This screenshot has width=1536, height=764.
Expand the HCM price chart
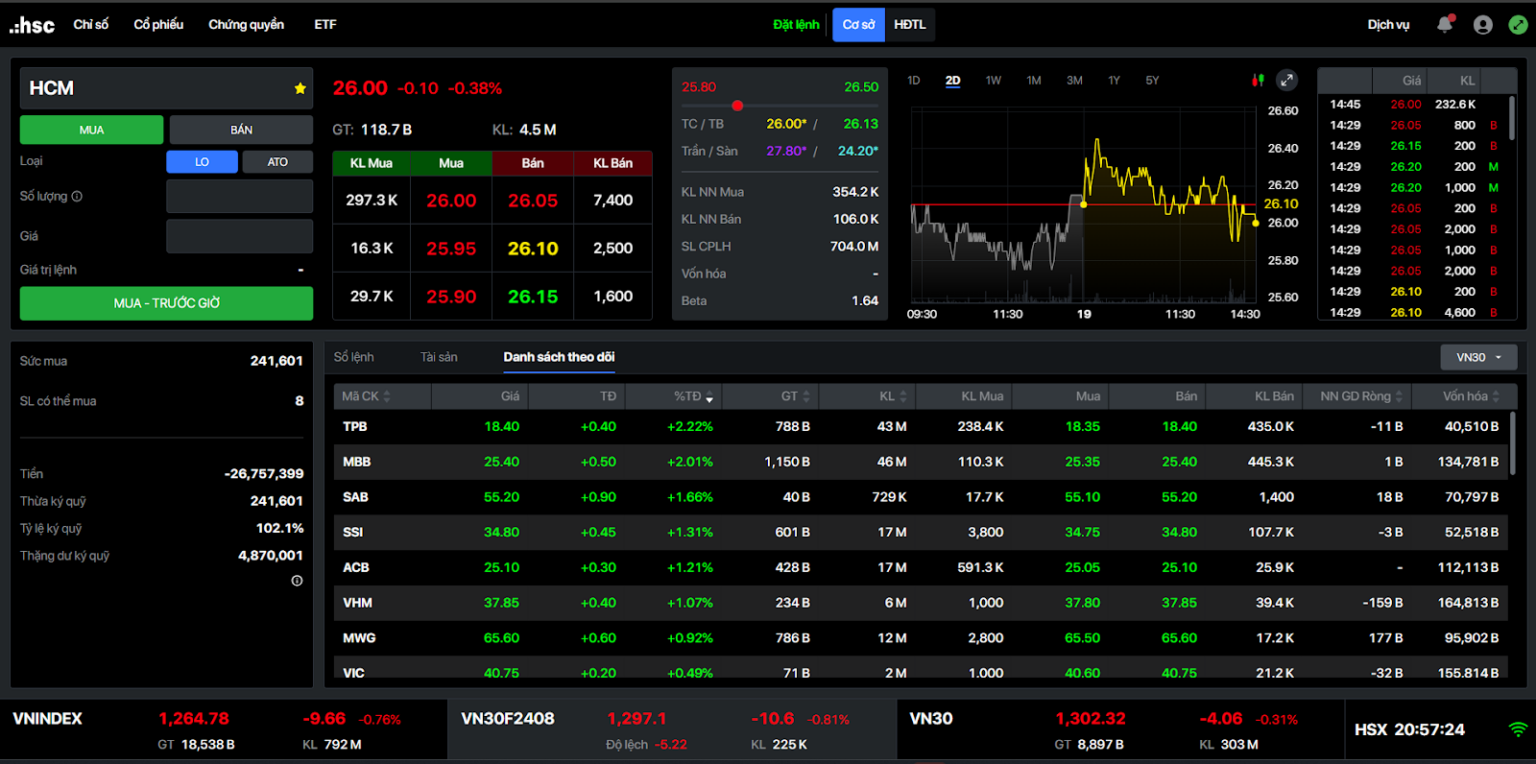(1286, 80)
